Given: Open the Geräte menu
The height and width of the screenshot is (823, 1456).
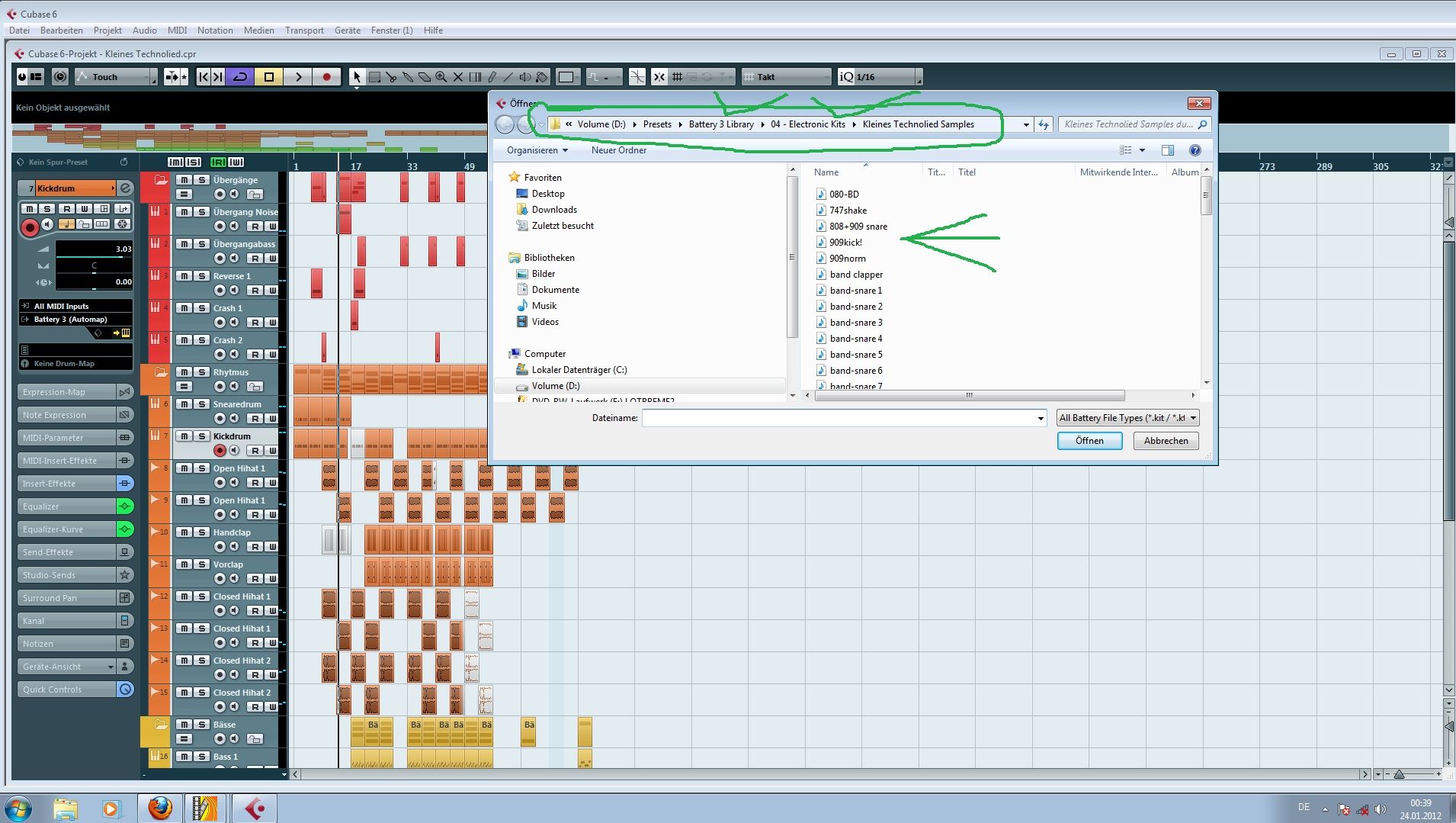Looking at the screenshot, I should 347,31.
